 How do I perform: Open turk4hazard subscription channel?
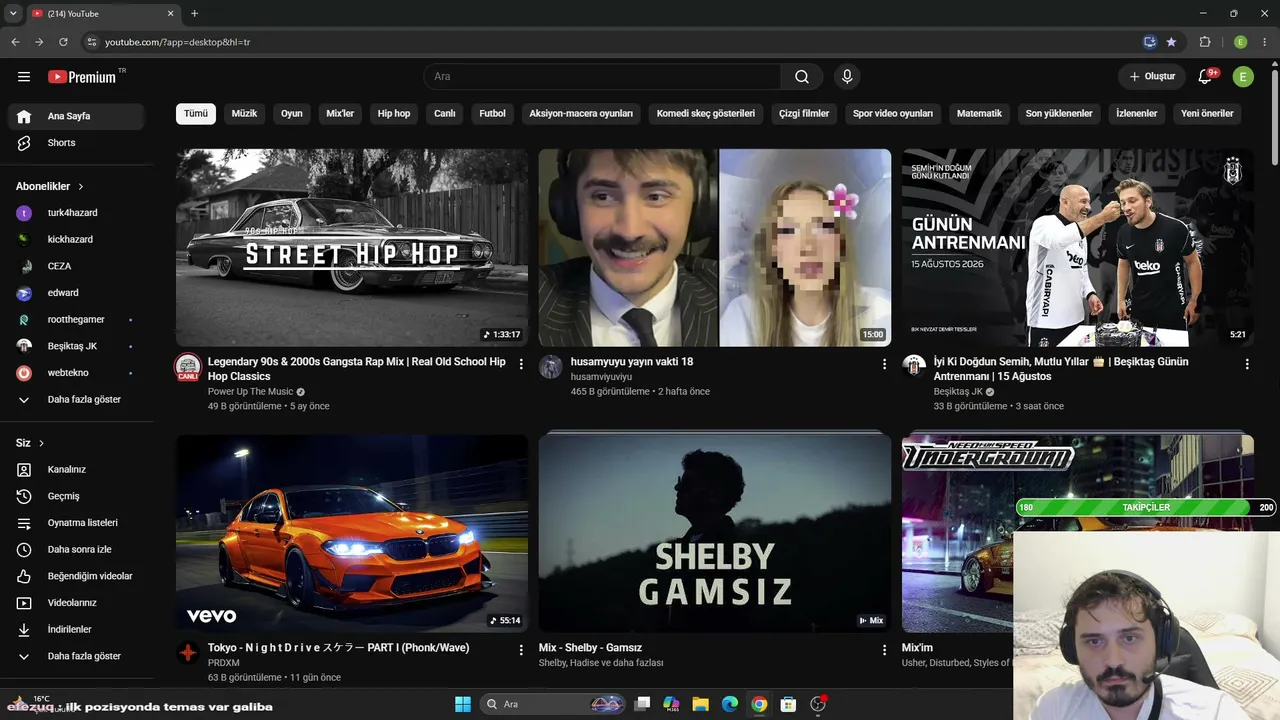coord(76,213)
